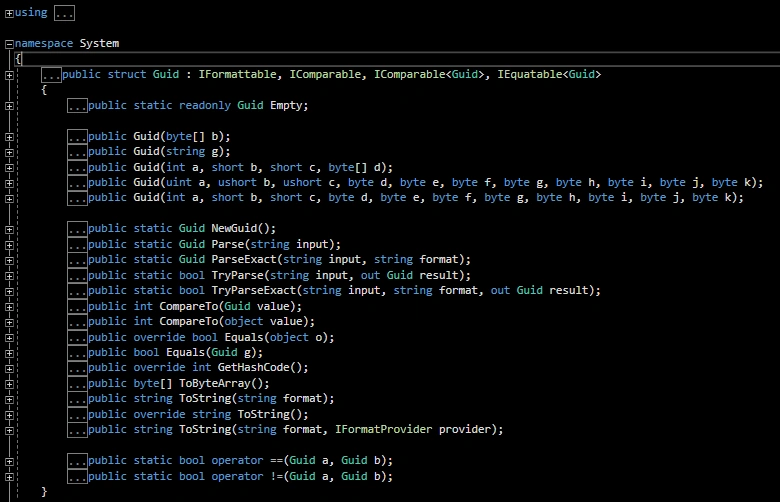780x502 pixels.
Task: Open ellipsis box before Guid(string g)
Action: tap(77, 152)
